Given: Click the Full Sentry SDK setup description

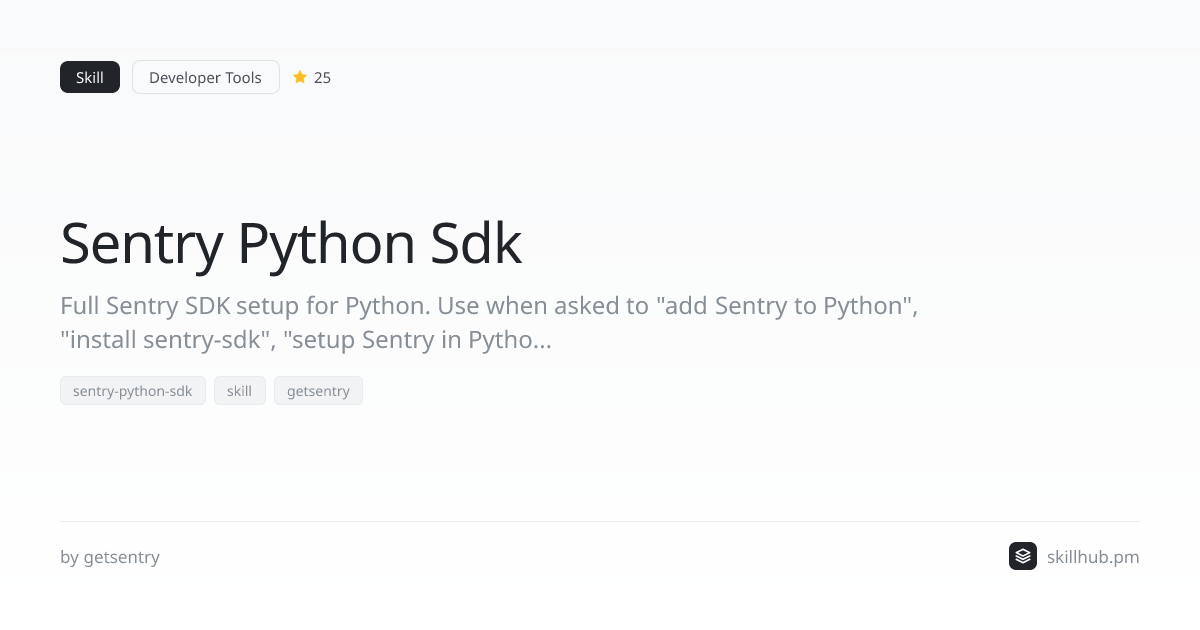Looking at the screenshot, I should 489,322.
